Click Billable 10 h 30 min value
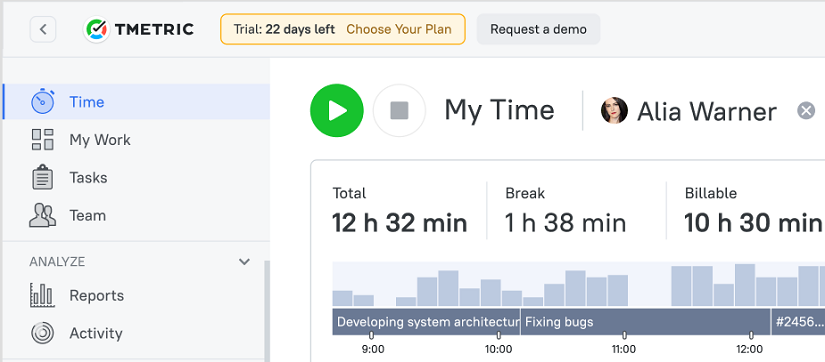Screen dimensions: 825x362 tap(753, 223)
